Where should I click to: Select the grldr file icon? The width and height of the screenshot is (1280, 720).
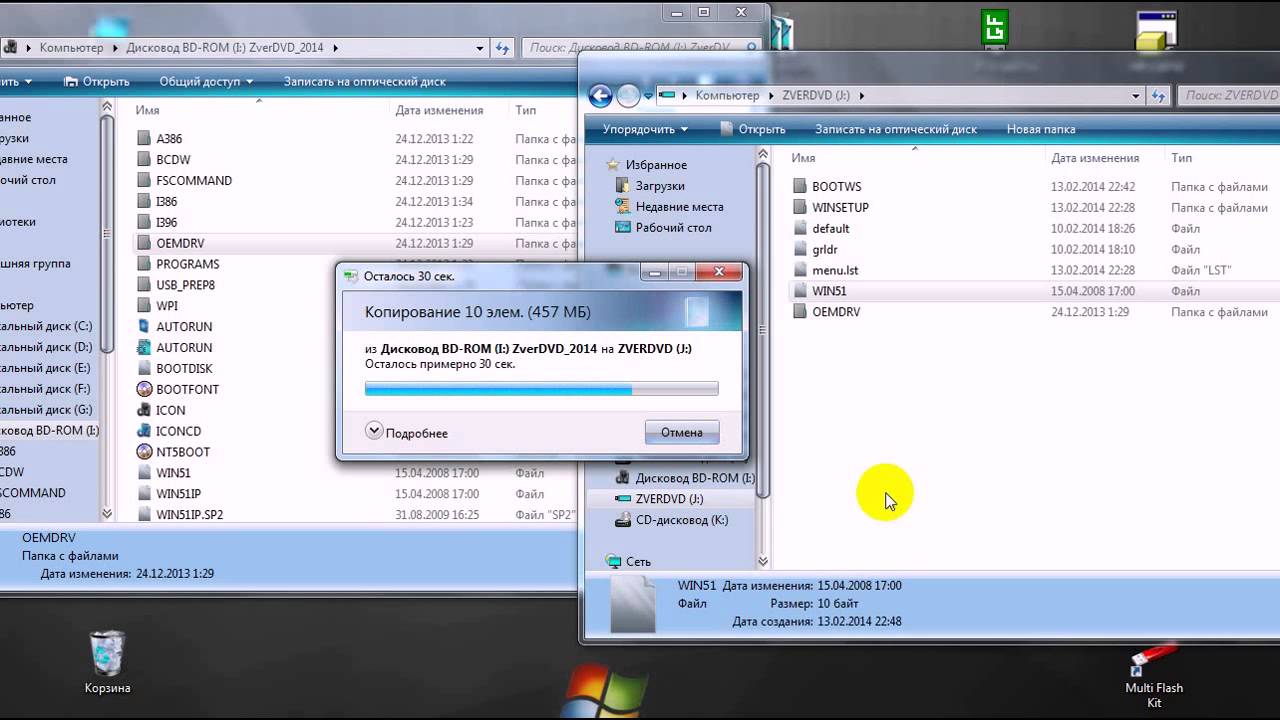799,250
